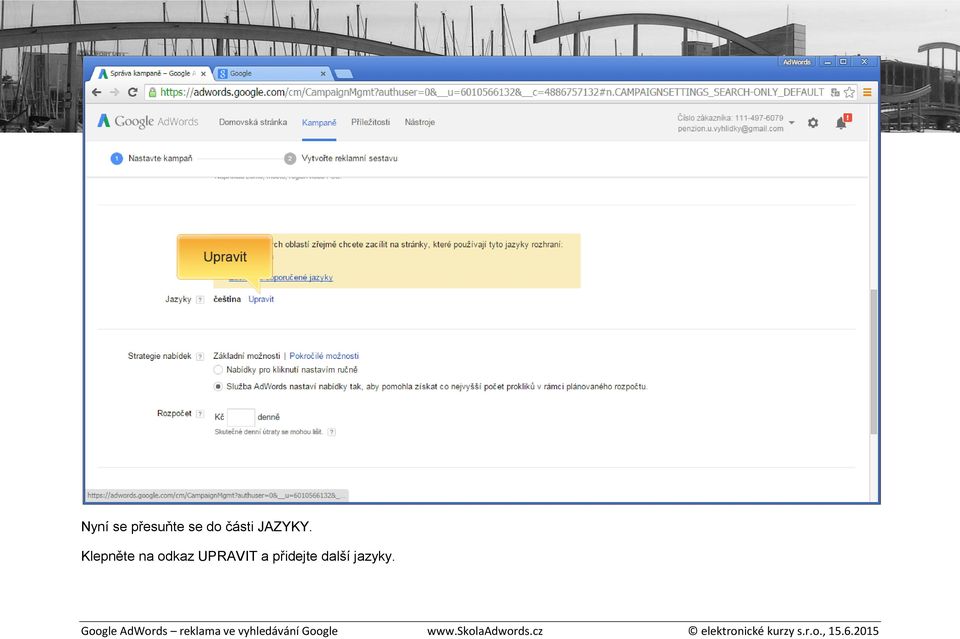Select the automatic AdWords bidding radio option

(218, 387)
